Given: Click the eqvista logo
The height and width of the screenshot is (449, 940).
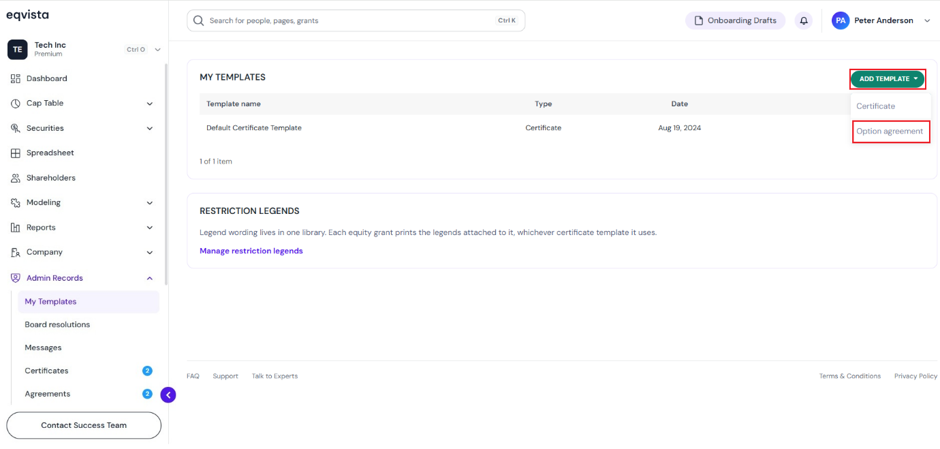Looking at the screenshot, I should click(28, 15).
